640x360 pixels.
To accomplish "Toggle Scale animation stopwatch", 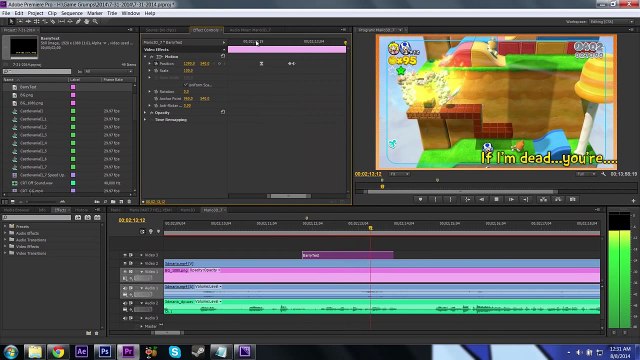I will tap(156, 71).
